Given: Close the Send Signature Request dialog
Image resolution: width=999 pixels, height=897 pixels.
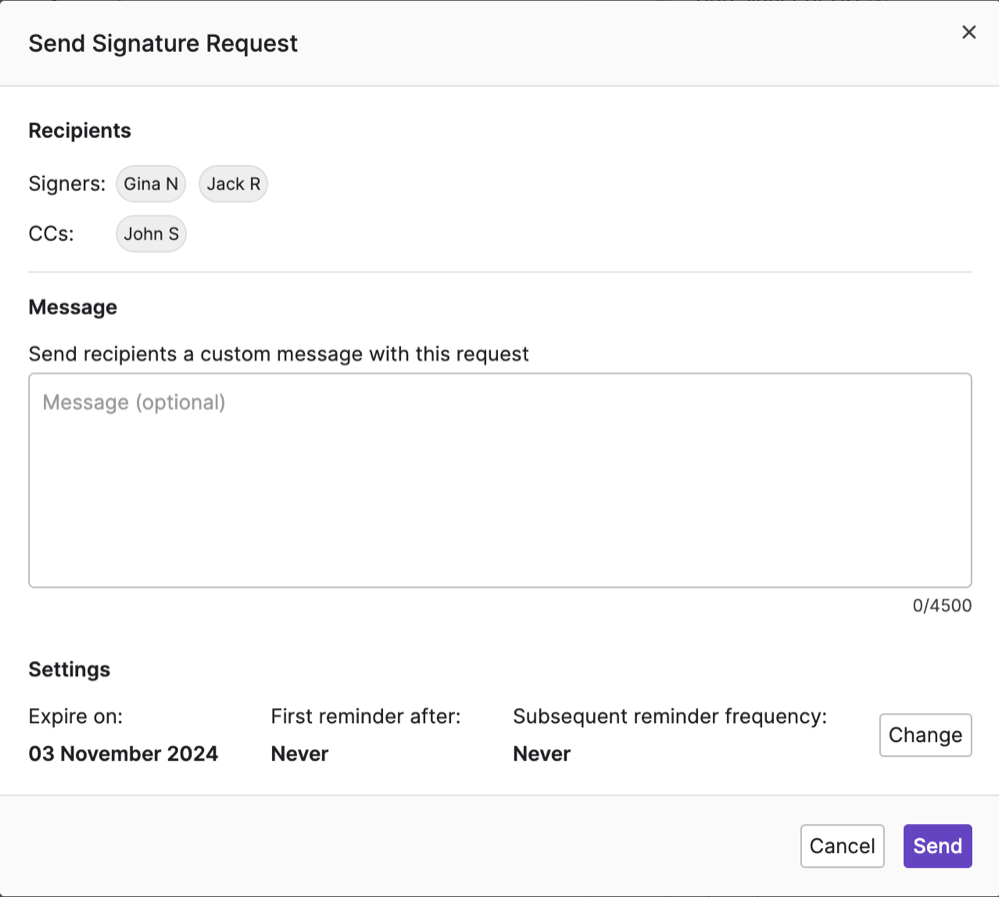Looking at the screenshot, I should pyautogui.click(x=968, y=31).
